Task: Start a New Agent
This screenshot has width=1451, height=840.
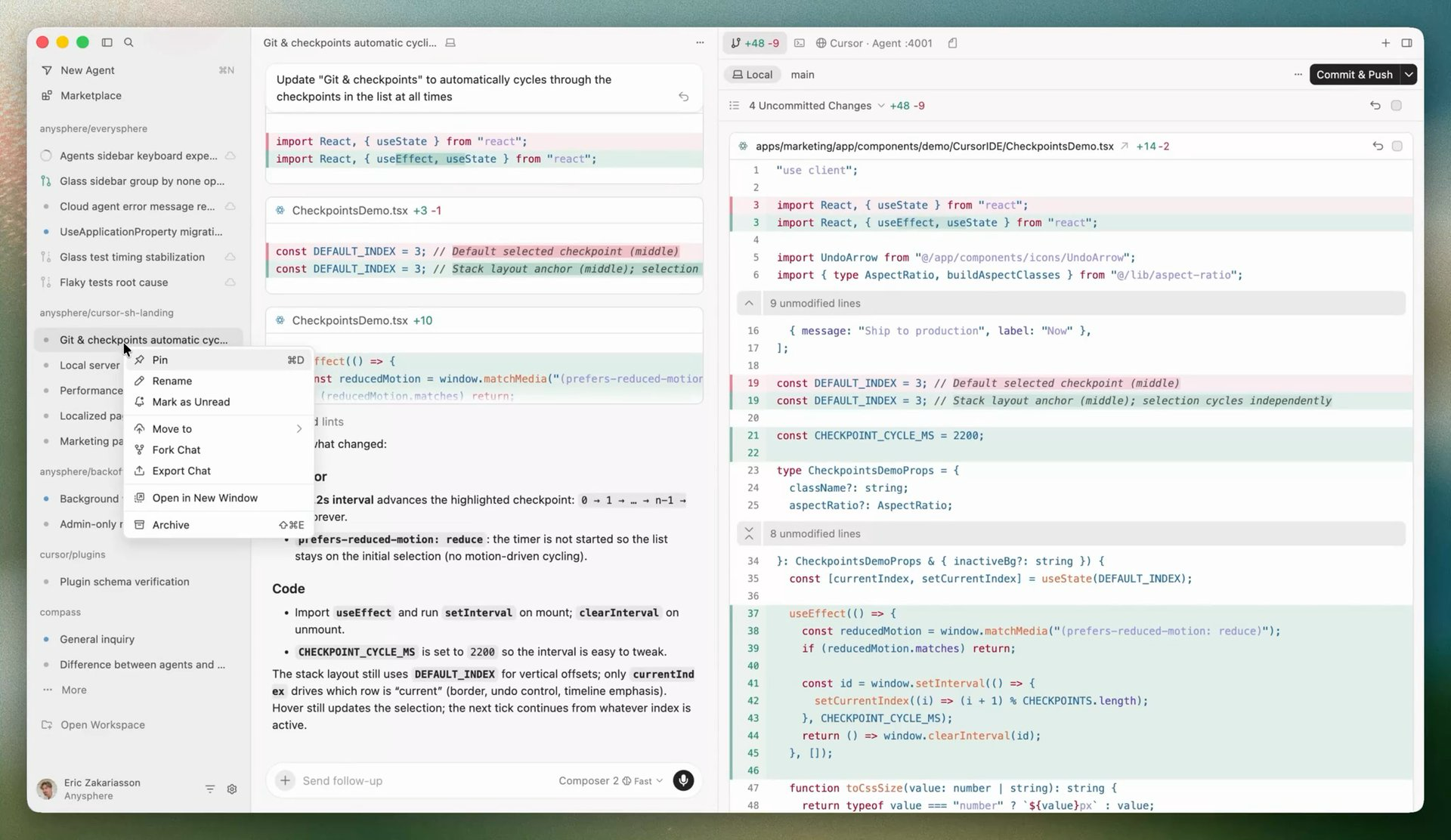Action: [138, 70]
